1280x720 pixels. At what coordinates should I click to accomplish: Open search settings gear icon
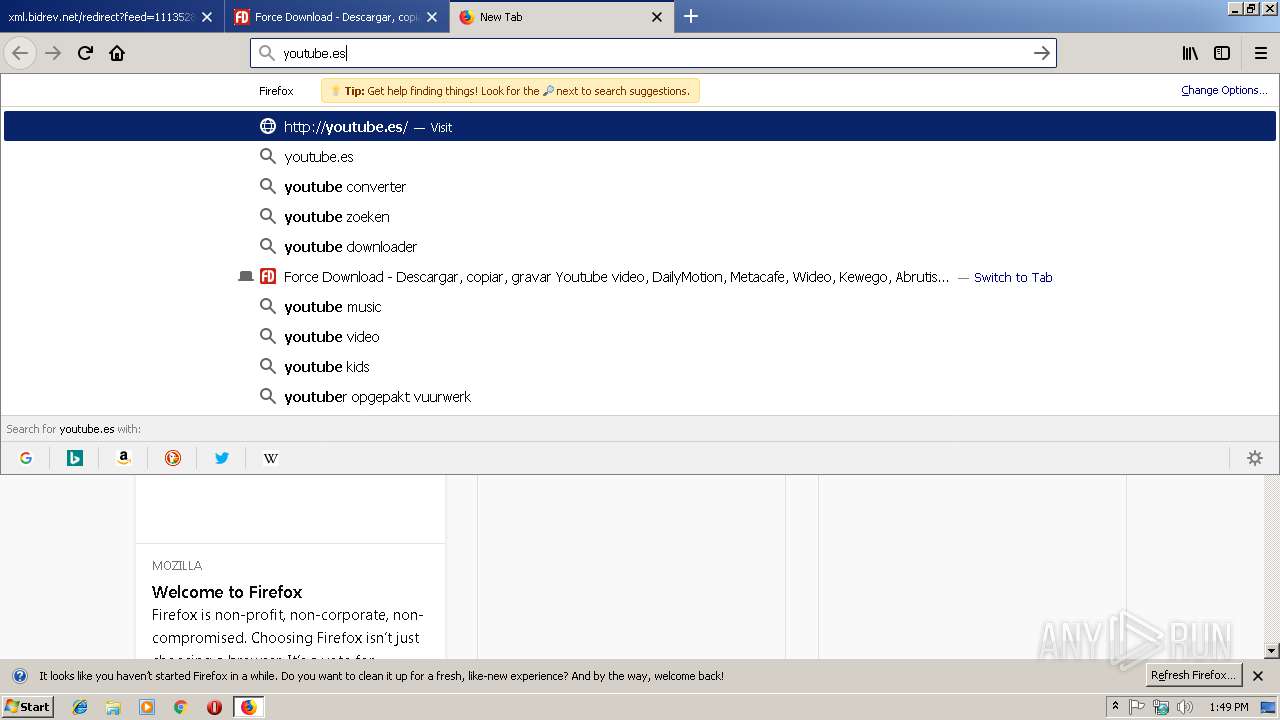pos(1255,458)
